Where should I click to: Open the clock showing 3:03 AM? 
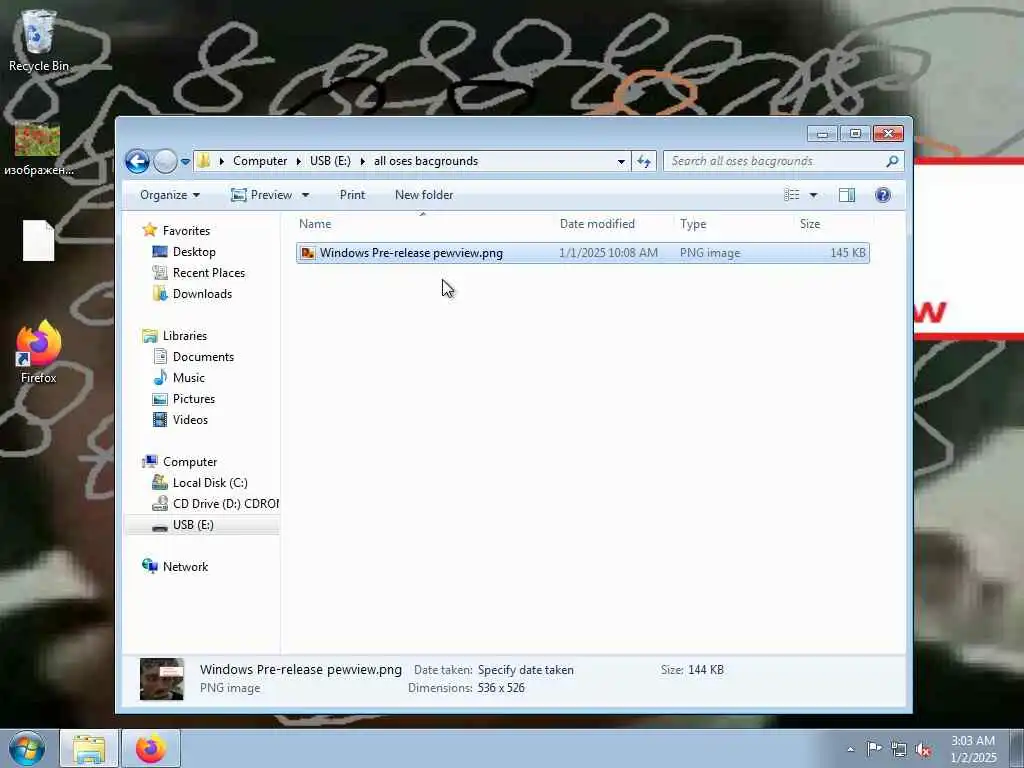coord(973,749)
